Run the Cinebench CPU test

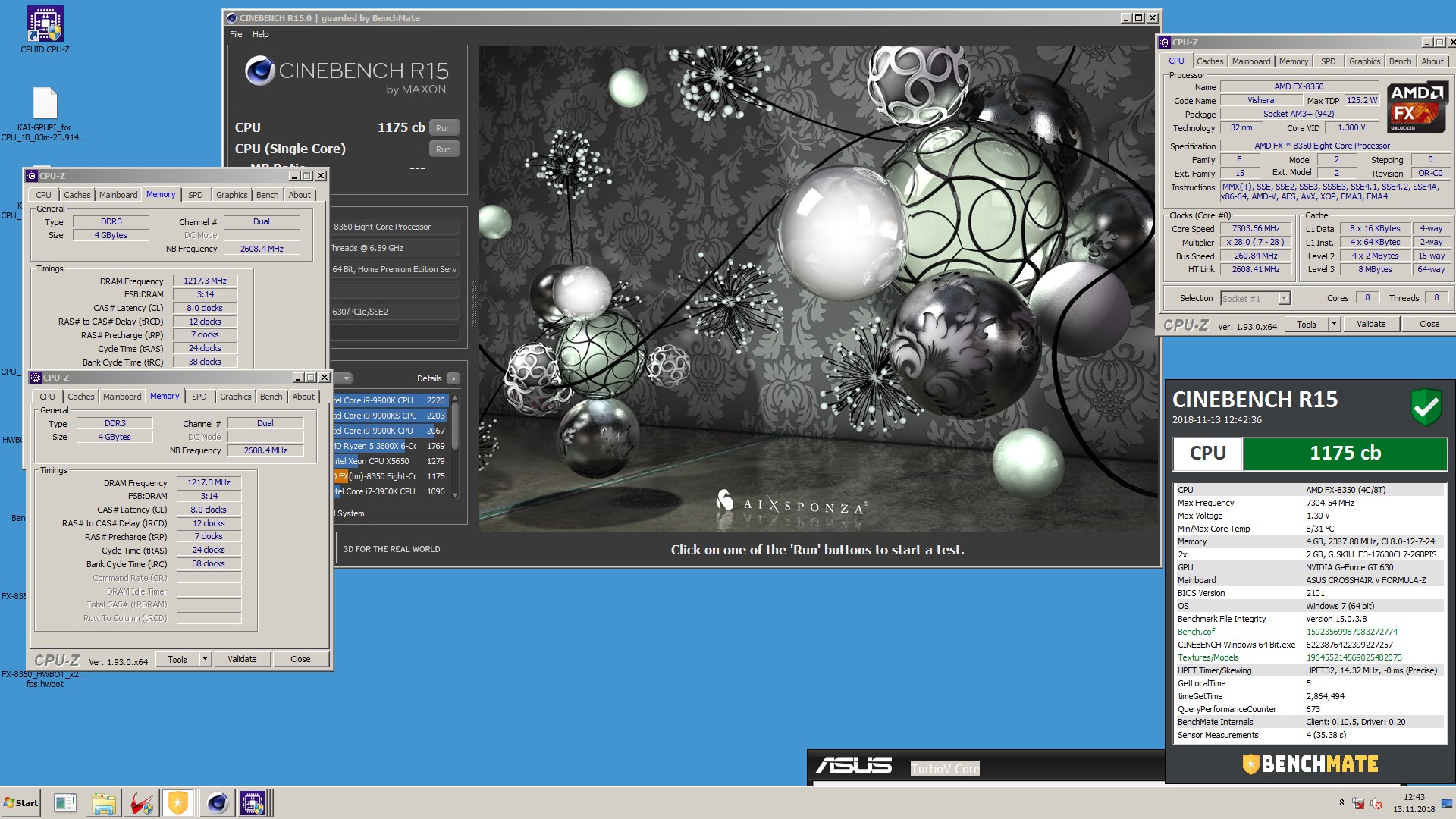pyautogui.click(x=444, y=128)
